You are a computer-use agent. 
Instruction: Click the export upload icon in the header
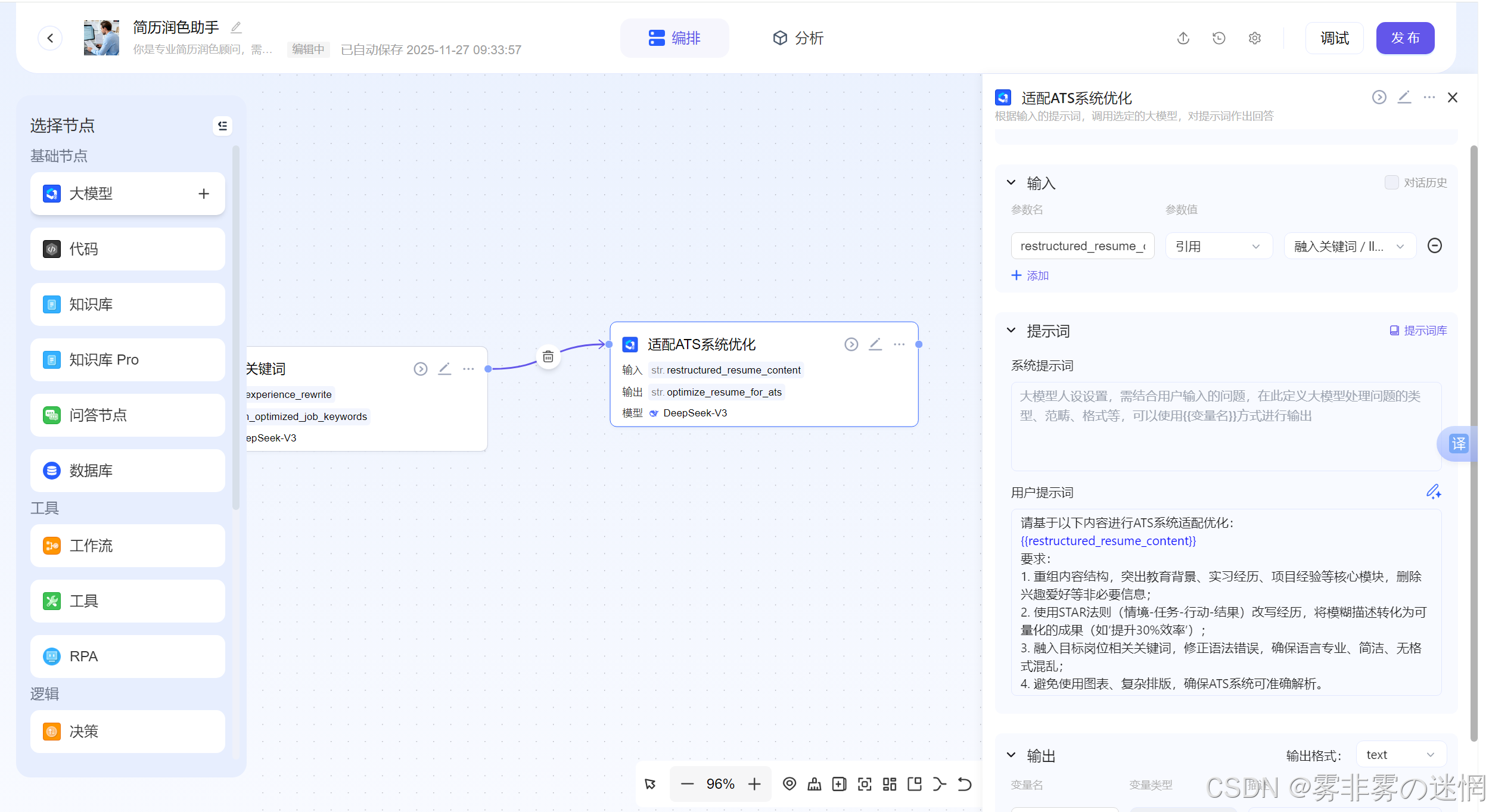tap(1183, 38)
